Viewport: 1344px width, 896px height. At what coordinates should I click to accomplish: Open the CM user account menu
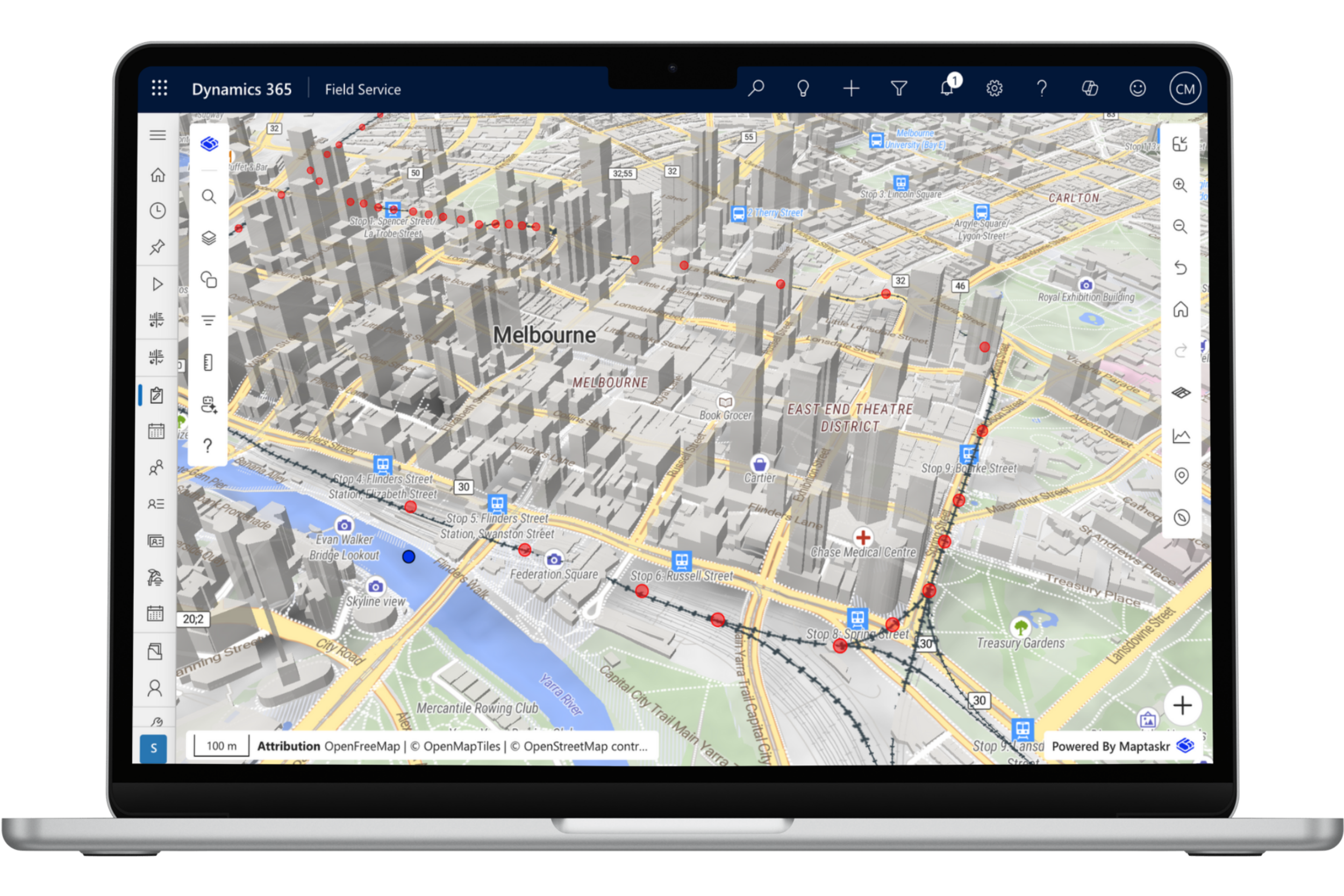[x=1185, y=89]
